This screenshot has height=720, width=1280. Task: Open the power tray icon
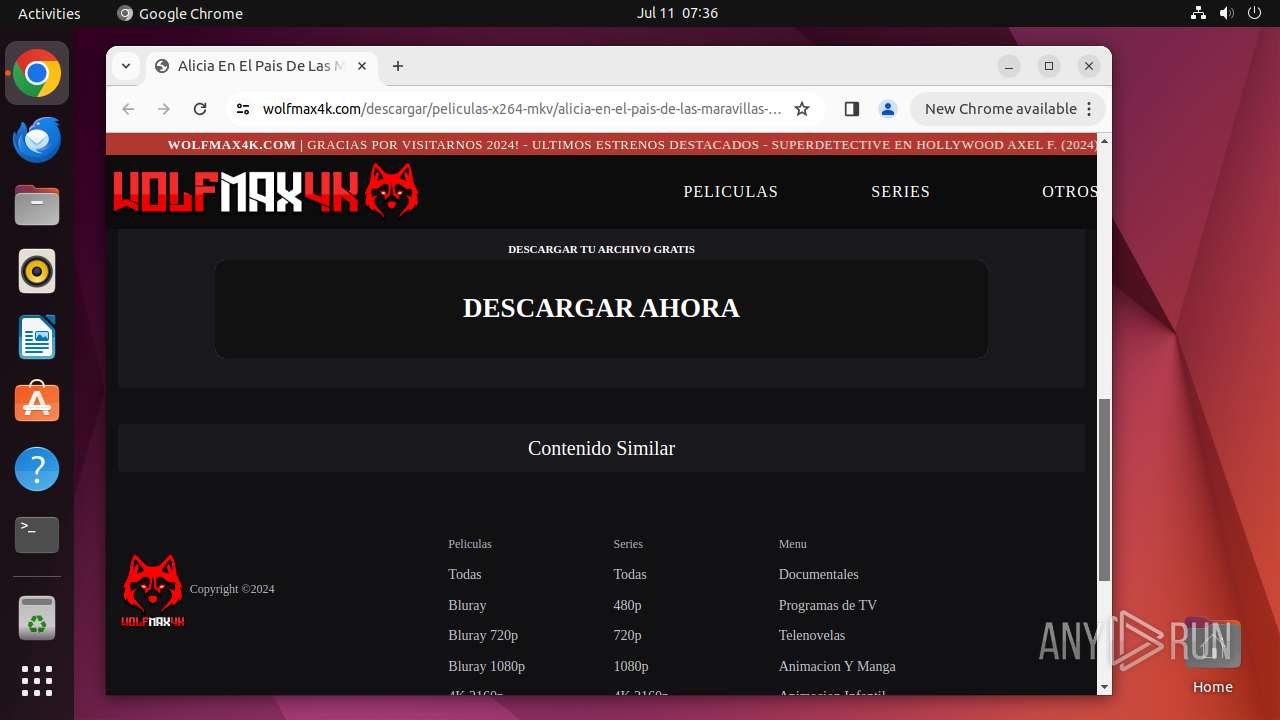coord(1255,13)
